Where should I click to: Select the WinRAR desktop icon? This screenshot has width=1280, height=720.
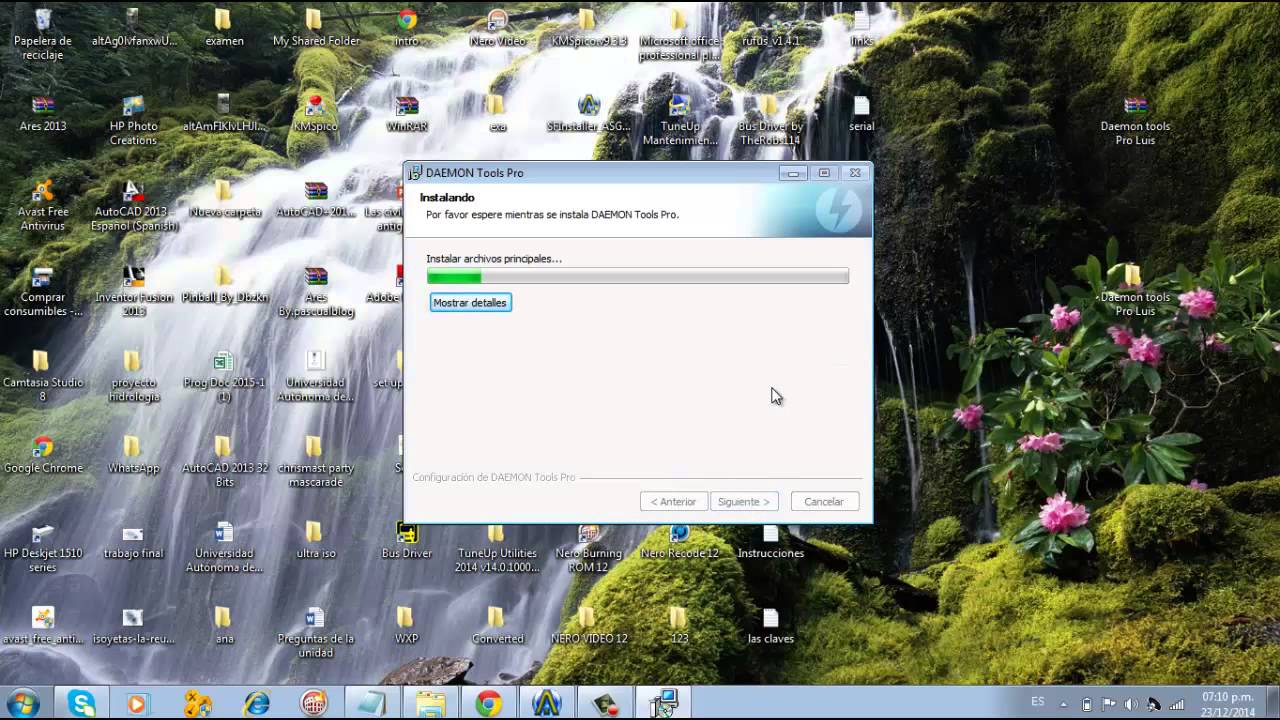tap(407, 113)
